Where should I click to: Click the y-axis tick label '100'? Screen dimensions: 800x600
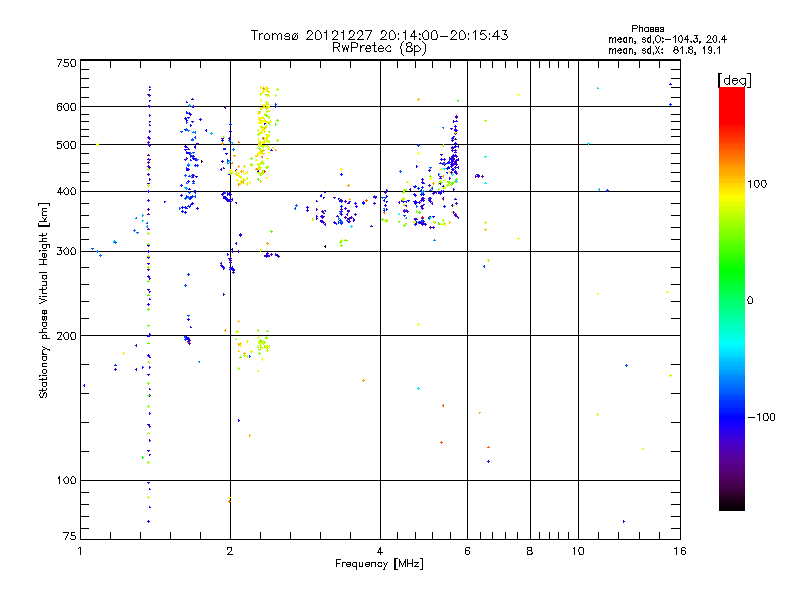point(66,480)
